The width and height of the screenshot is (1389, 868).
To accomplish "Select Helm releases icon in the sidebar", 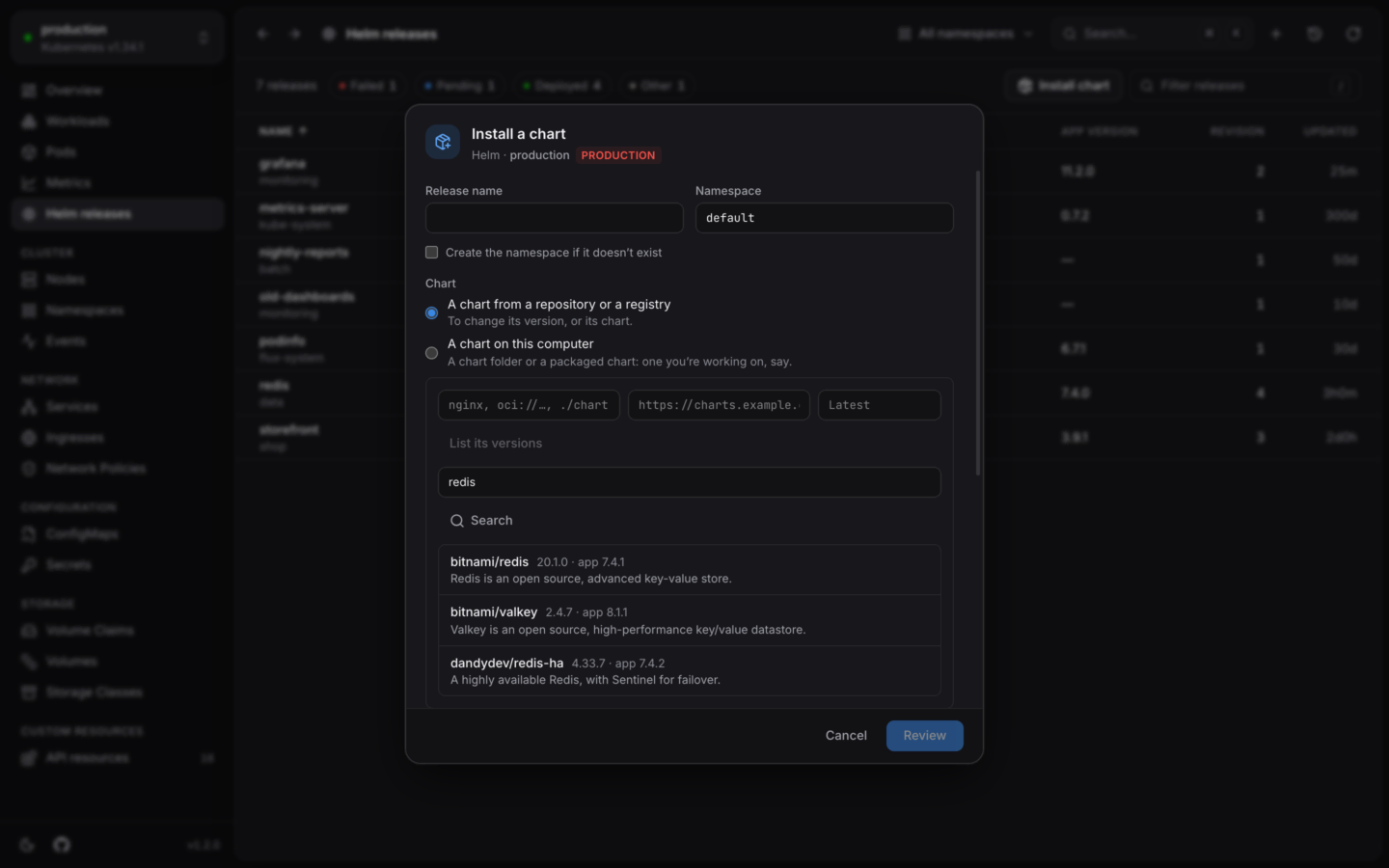I will click(x=29, y=214).
